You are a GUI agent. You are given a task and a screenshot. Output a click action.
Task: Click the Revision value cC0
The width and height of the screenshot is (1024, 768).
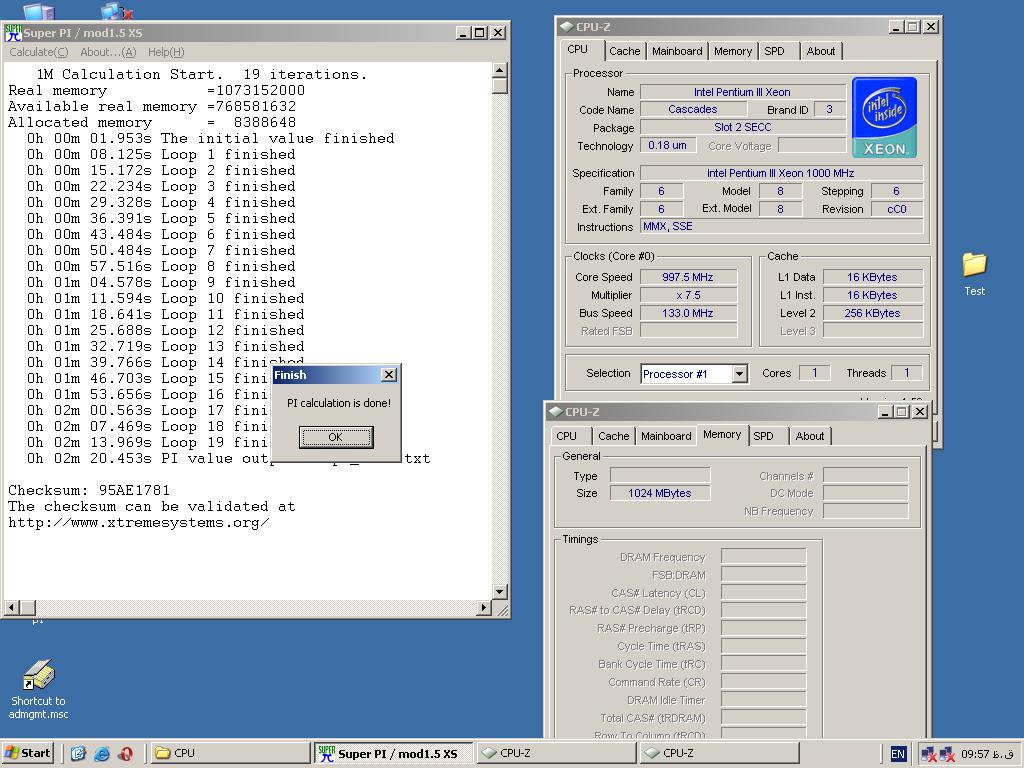coord(897,209)
